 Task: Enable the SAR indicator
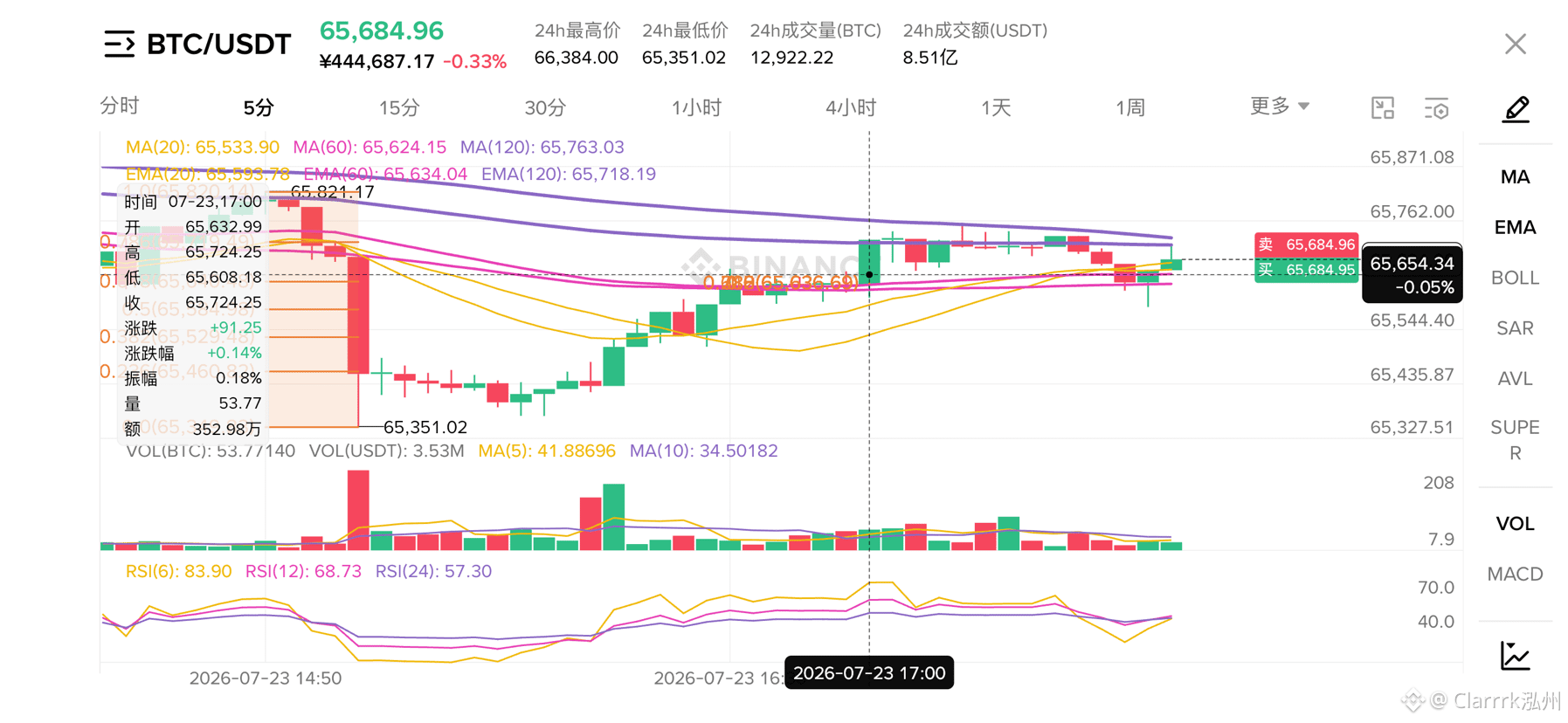click(x=1515, y=328)
